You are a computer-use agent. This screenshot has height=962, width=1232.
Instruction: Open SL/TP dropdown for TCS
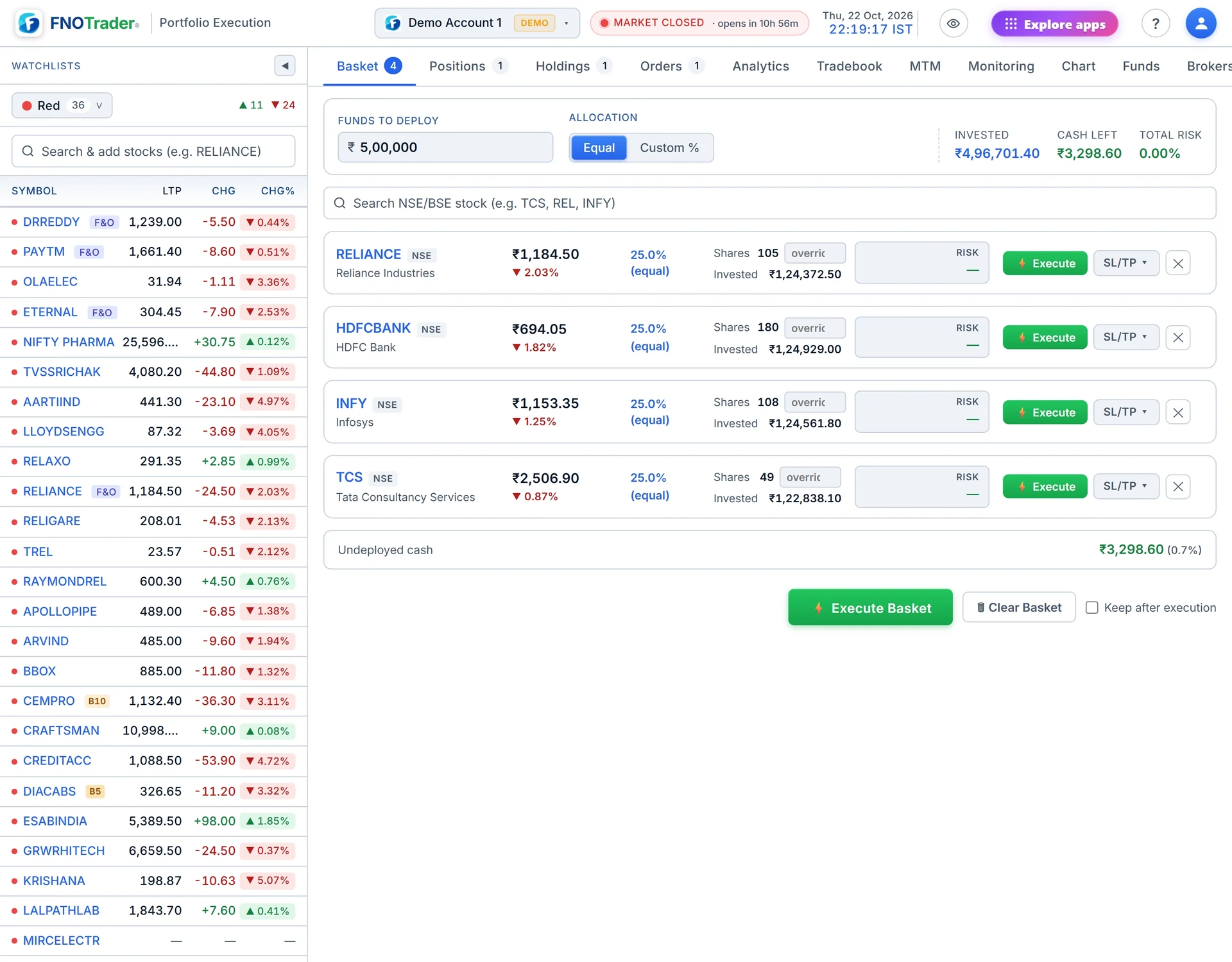click(x=1125, y=486)
